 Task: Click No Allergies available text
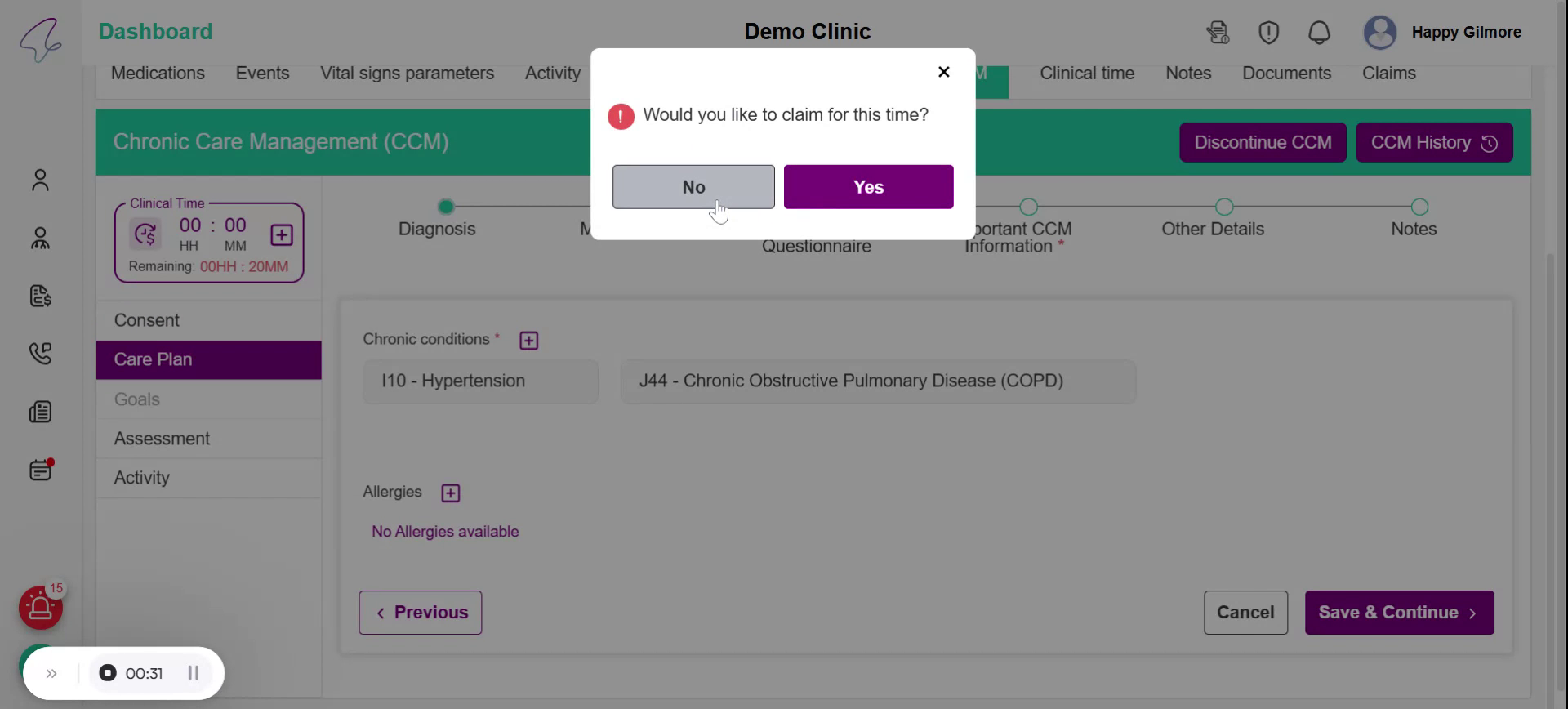point(445,532)
